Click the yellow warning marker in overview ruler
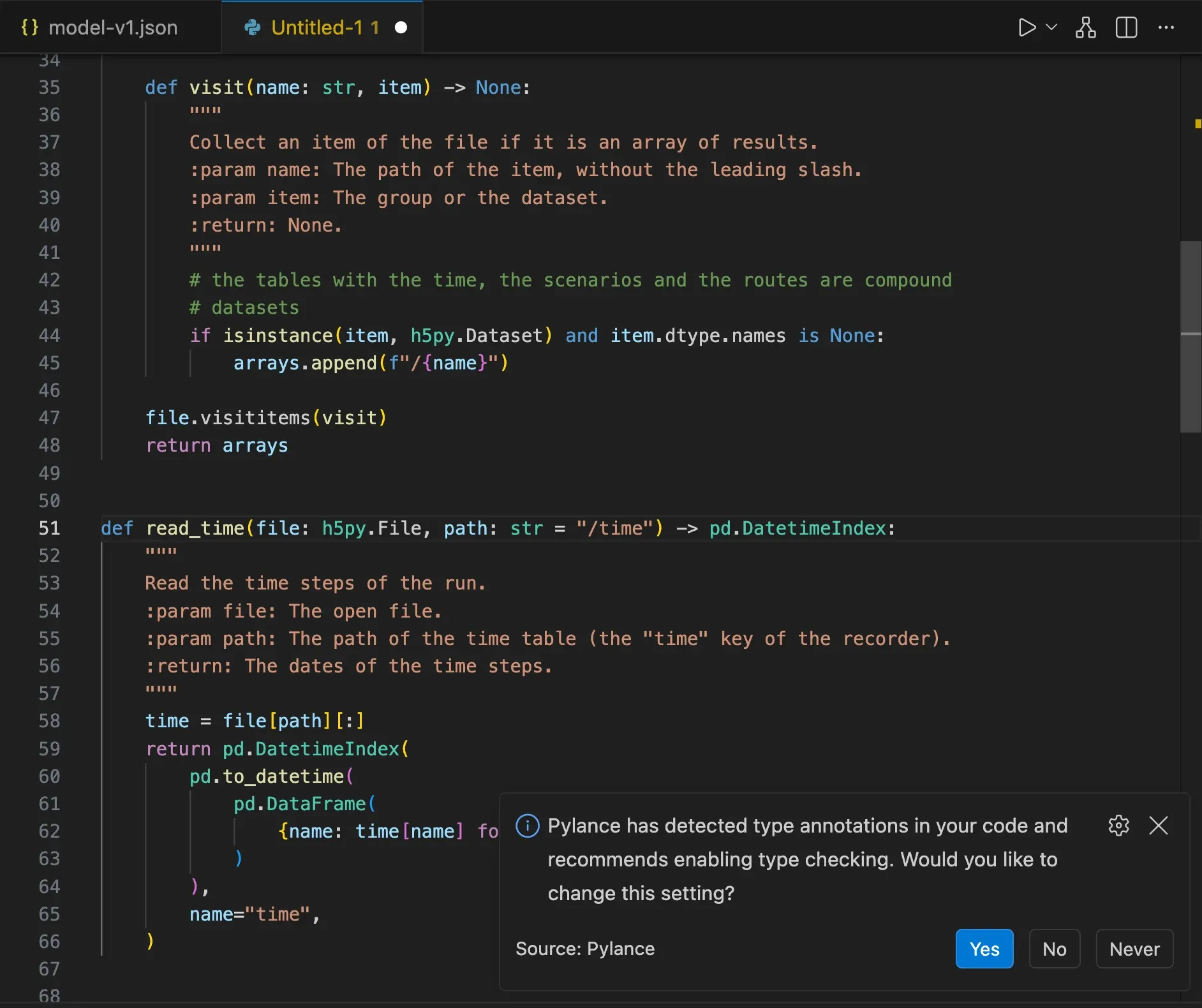The height and width of the screenshot is (1008, 1202). tap(1198, 124)
